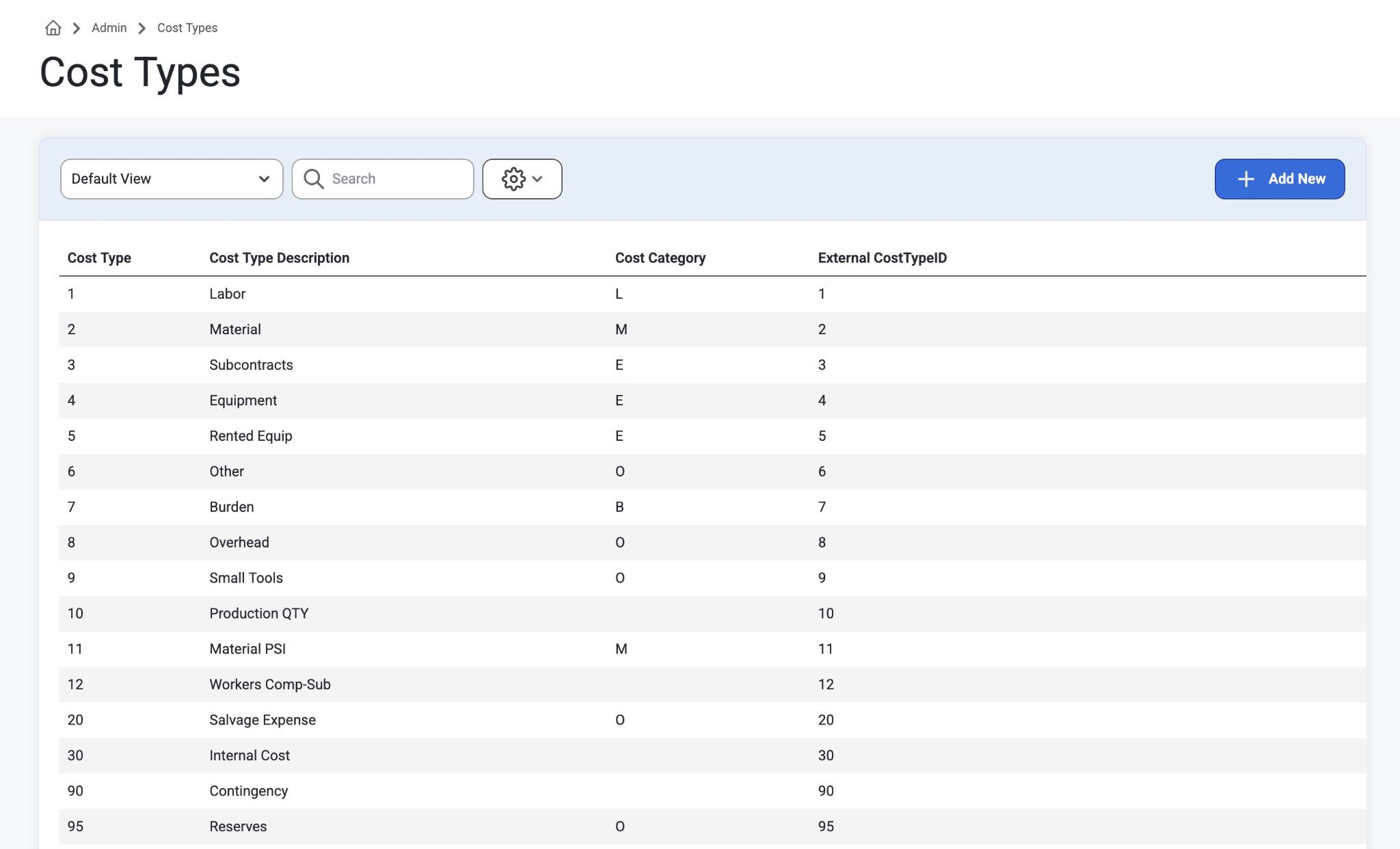The height and width of the screenshot is (849, 1400).
Task: Select the Labor cost type row
Action: point(712,294)
